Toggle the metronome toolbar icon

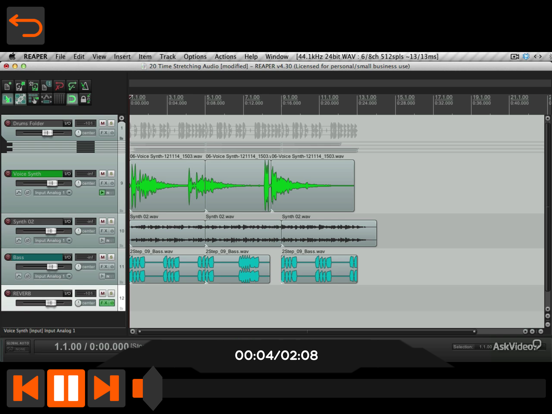tap(85, 86)
